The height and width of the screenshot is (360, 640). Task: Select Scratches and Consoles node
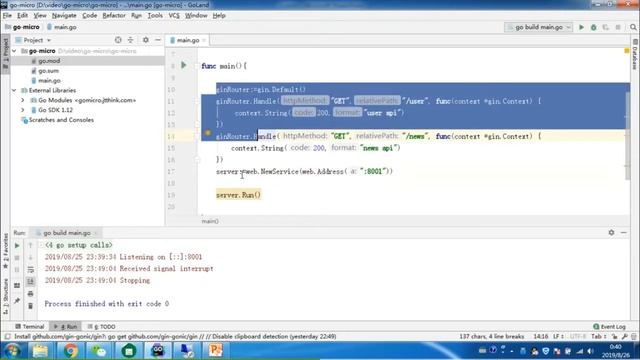(58, 120)
